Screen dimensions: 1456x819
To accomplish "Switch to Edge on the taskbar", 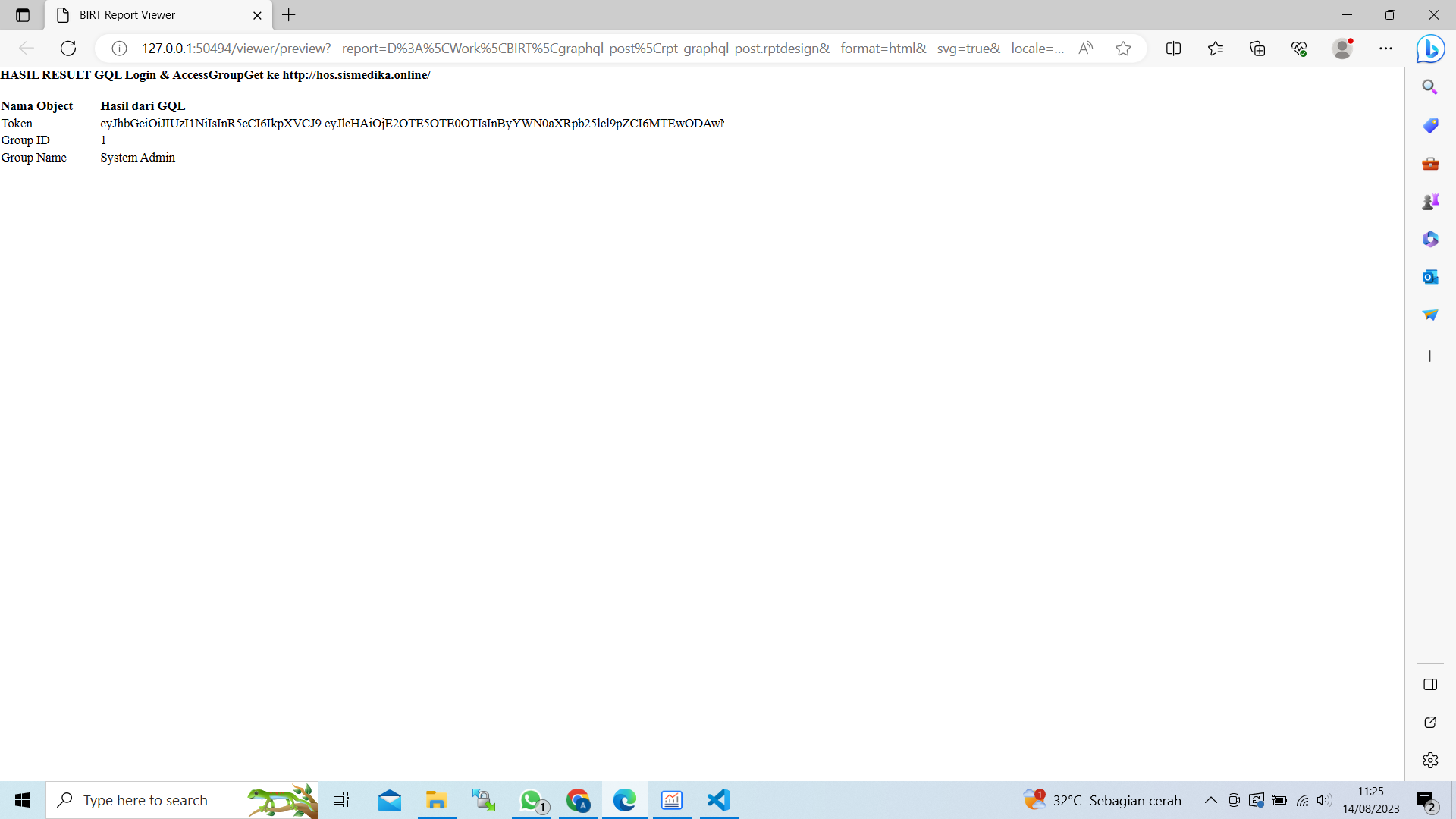I will coord(625,800).
